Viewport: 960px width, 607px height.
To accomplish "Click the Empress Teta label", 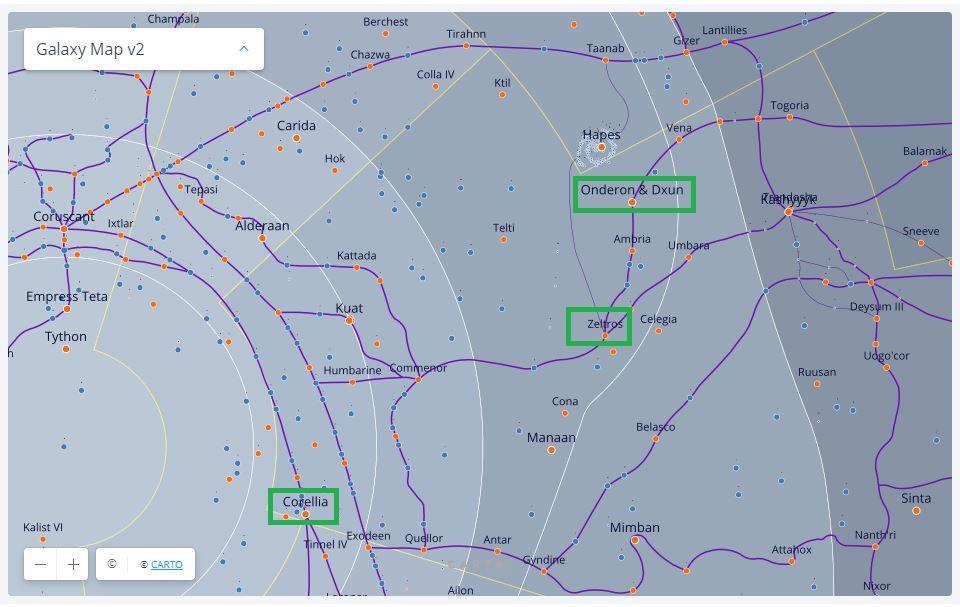I will click(67, 296).
